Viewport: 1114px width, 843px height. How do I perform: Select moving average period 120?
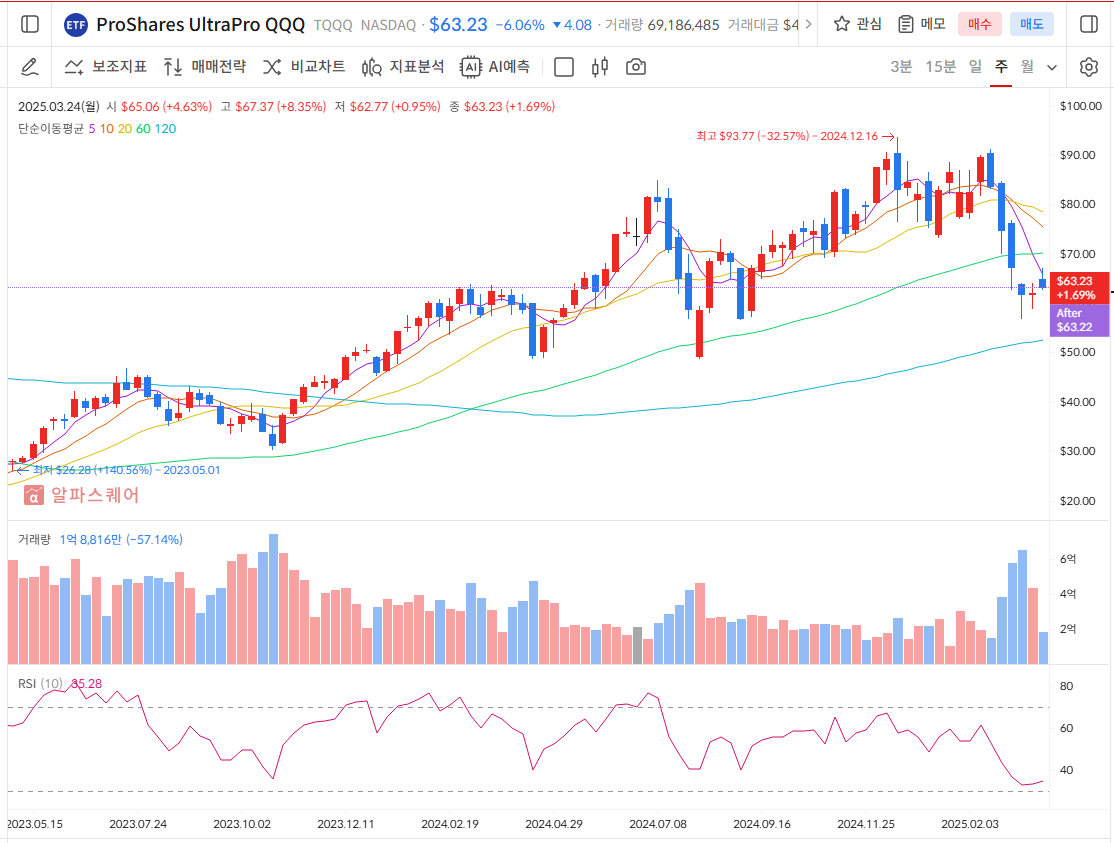[x=166, y=129]
